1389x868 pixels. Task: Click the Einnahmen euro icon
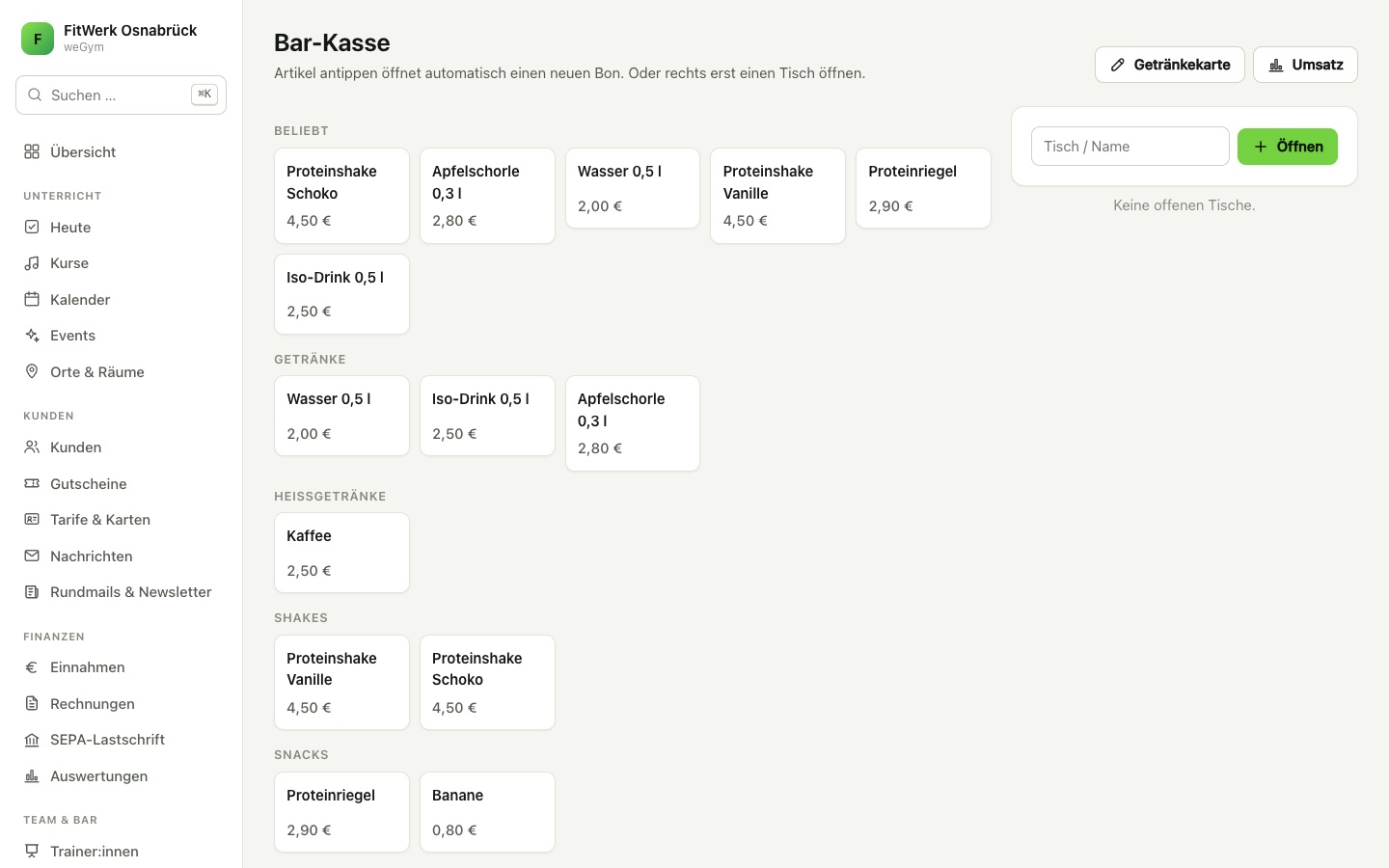(32, 667)
